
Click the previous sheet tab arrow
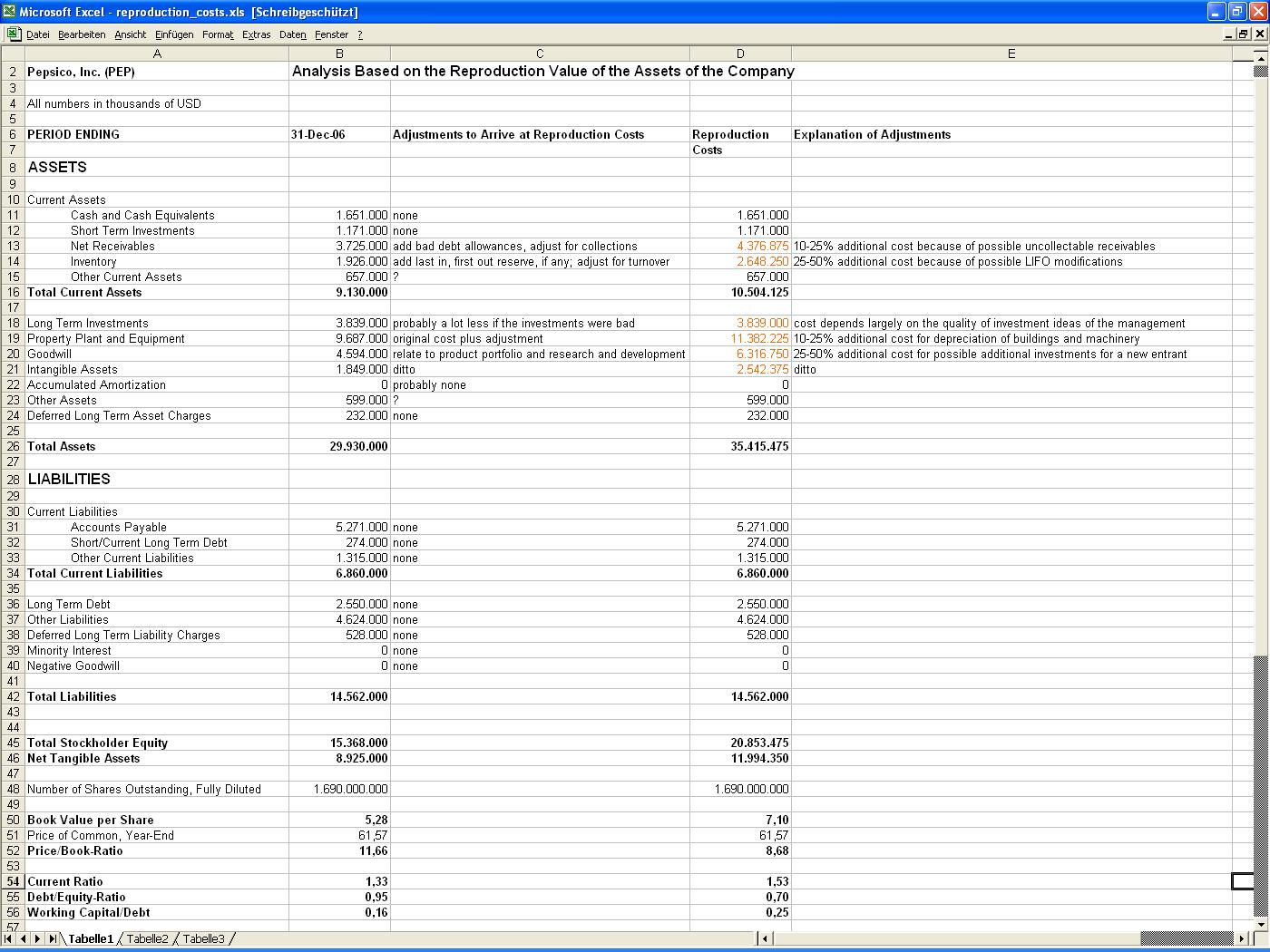click(24, 938)
